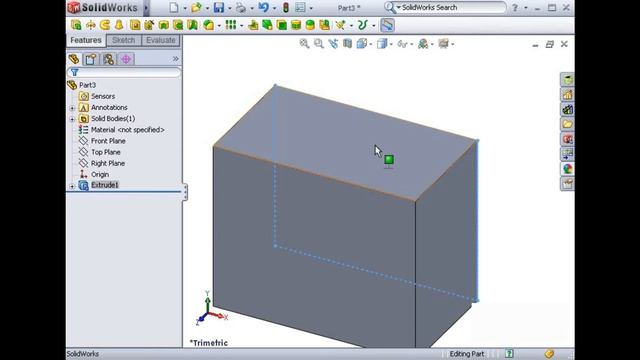Click the Previous View icon
This screenshot has height=360, width=640.
point(333,44)
